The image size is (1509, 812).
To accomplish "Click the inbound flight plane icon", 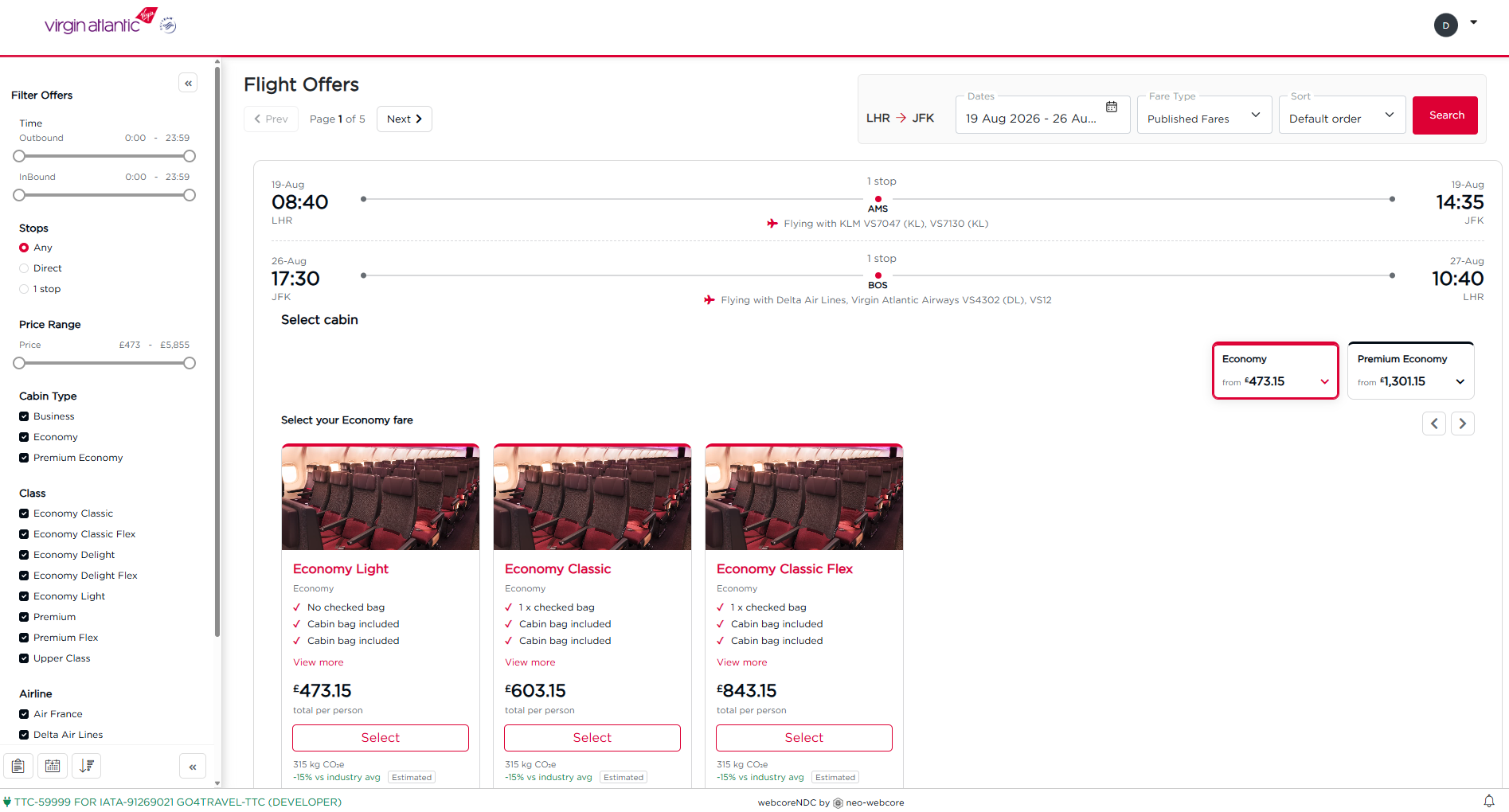I will click(710, 300).
